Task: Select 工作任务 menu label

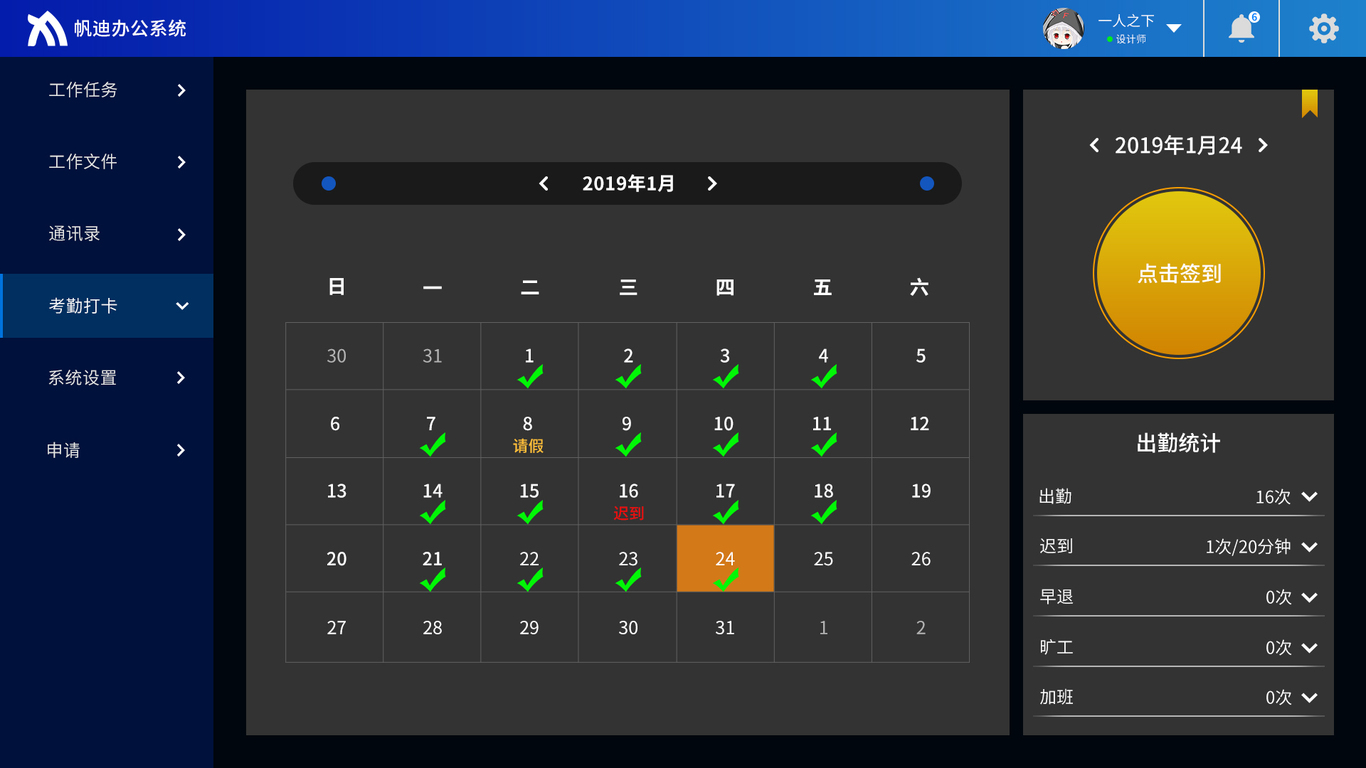Action: point(83,90)
